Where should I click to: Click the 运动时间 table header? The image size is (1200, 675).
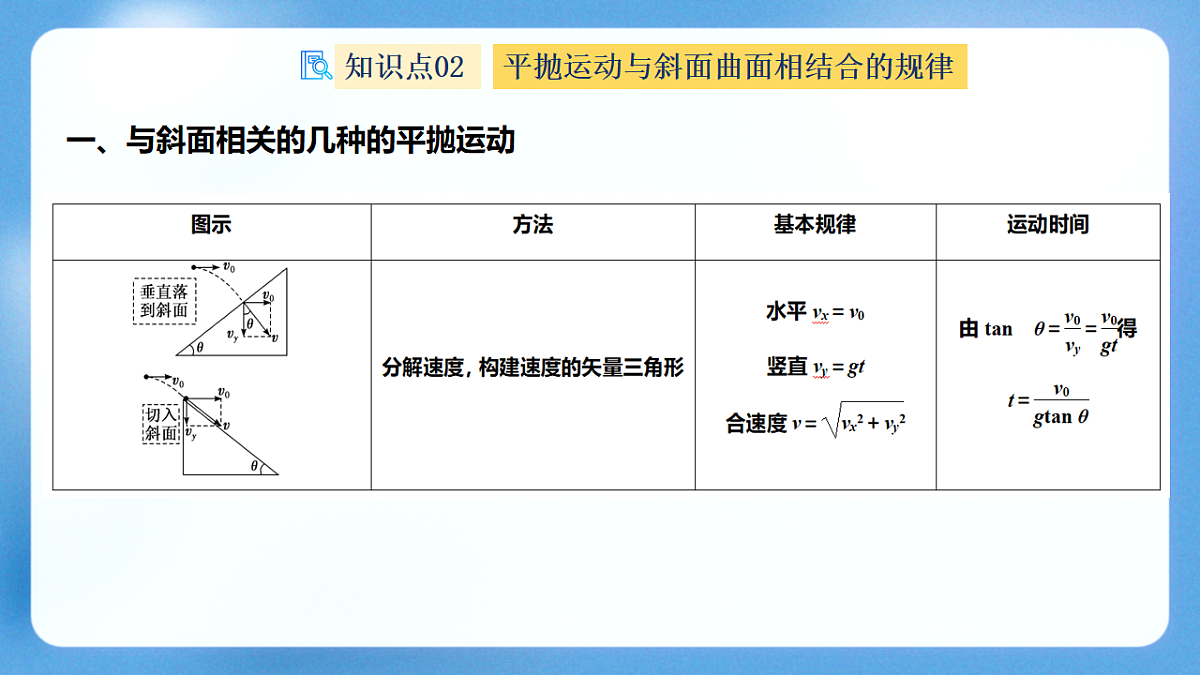click(1047, 225)
